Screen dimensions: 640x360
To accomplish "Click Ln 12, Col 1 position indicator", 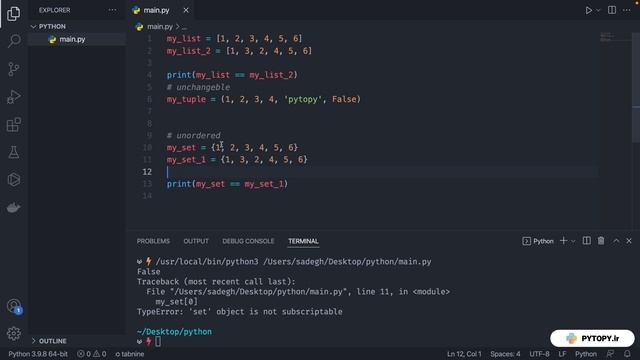I will pos(464,354).
